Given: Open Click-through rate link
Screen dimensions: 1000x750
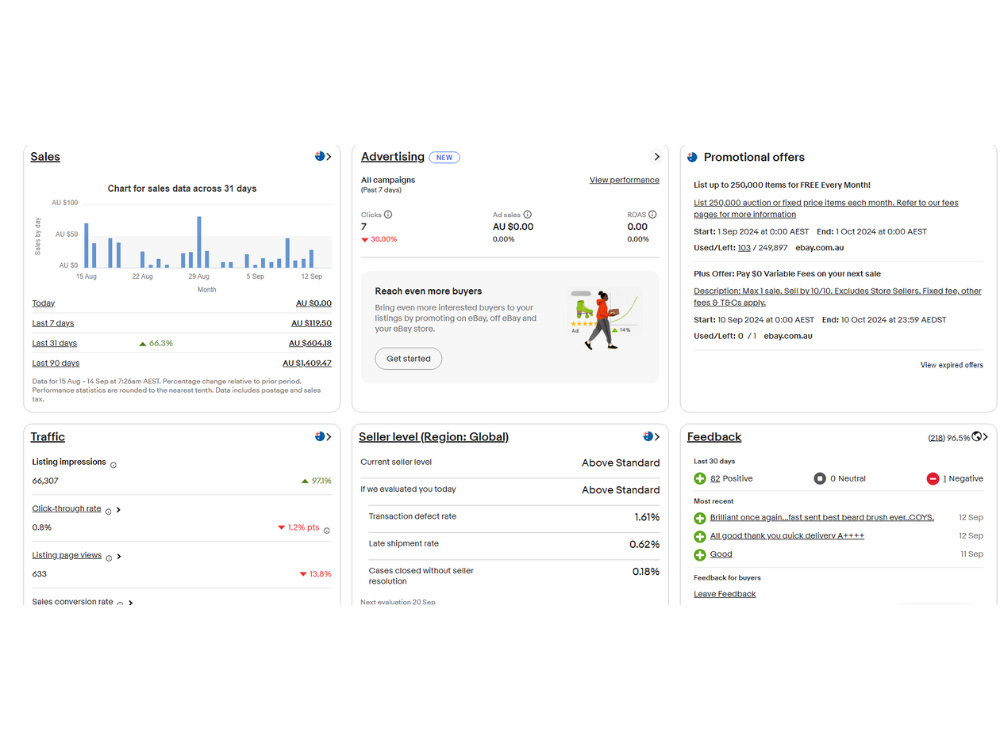Looking at the screenshot, I should [x=66, y=509].
